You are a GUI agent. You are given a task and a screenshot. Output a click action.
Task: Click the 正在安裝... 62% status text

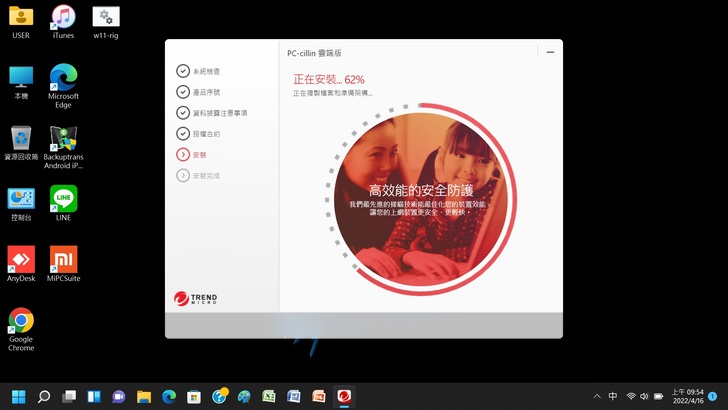(x=329, y=79)
